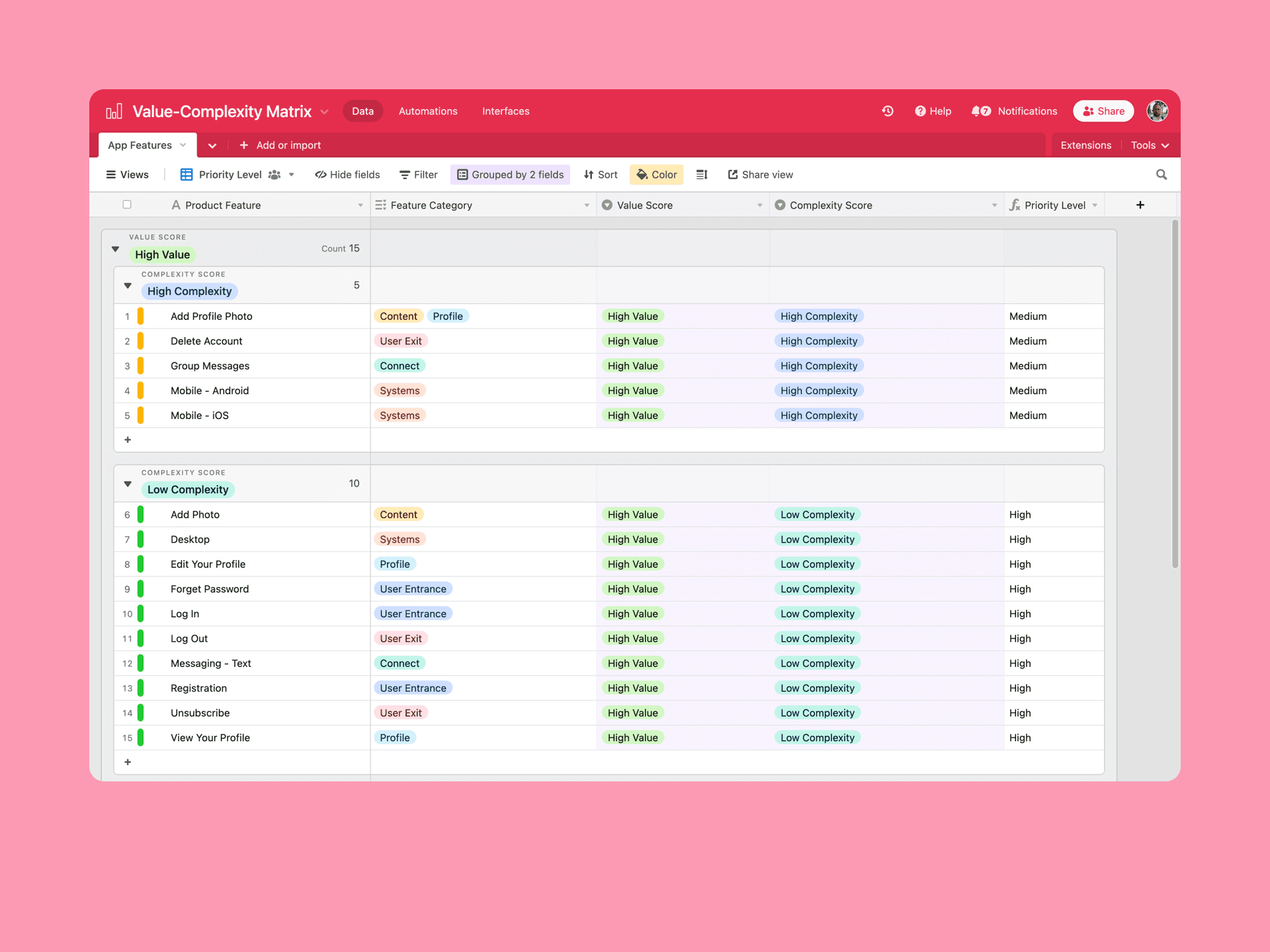Open the Feature Category column dropdown arrow
The image size is (1270, 952).
(x=587, y=205)
